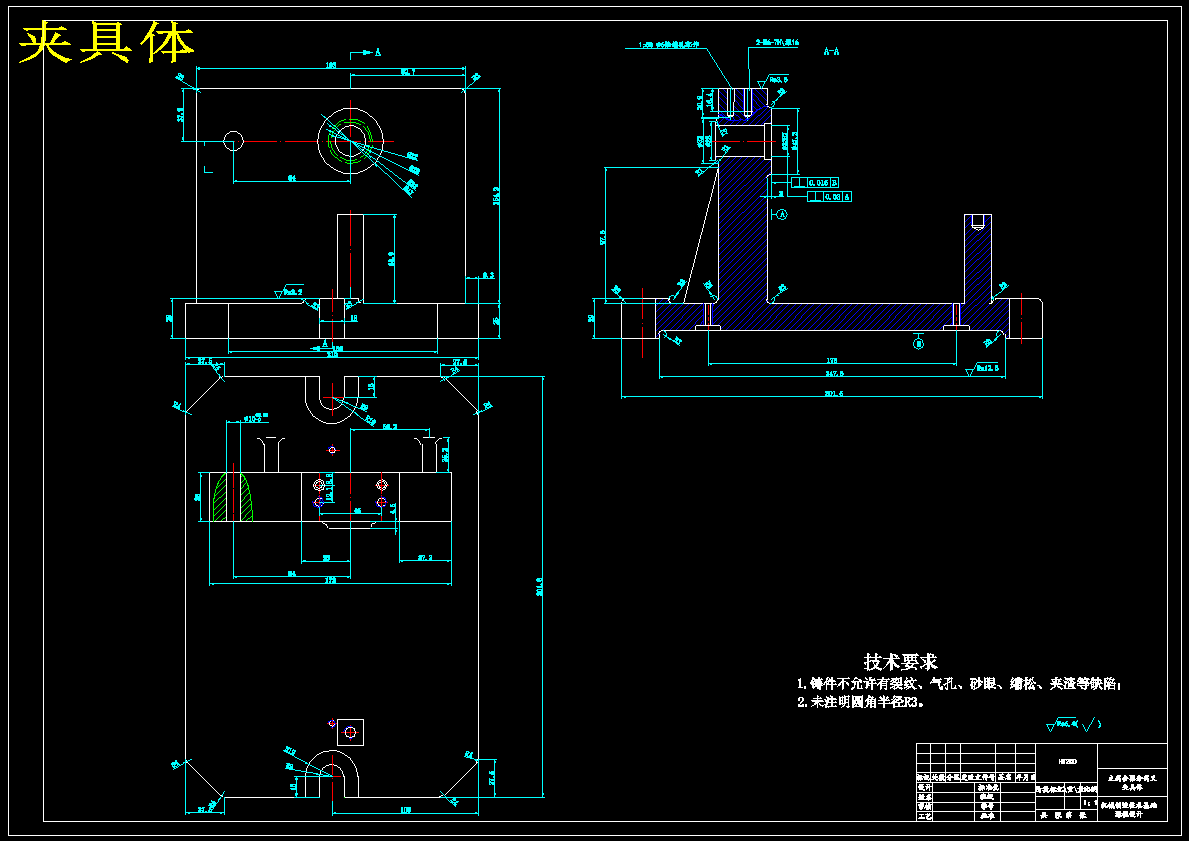1189x841 pixels.
Task: Select the 0.016 B tolerance frame
Action: tap(814, 183)
